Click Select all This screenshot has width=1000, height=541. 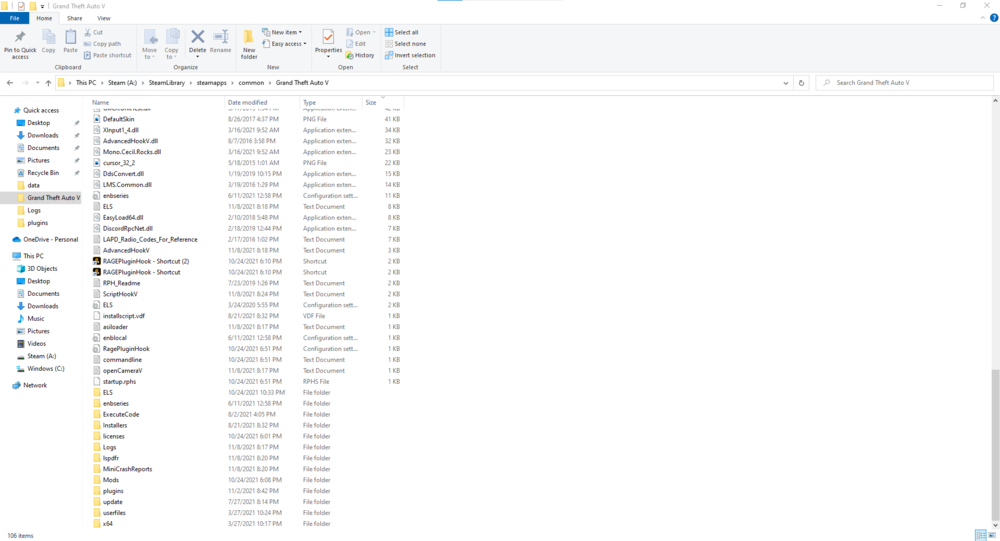(402, 32)
